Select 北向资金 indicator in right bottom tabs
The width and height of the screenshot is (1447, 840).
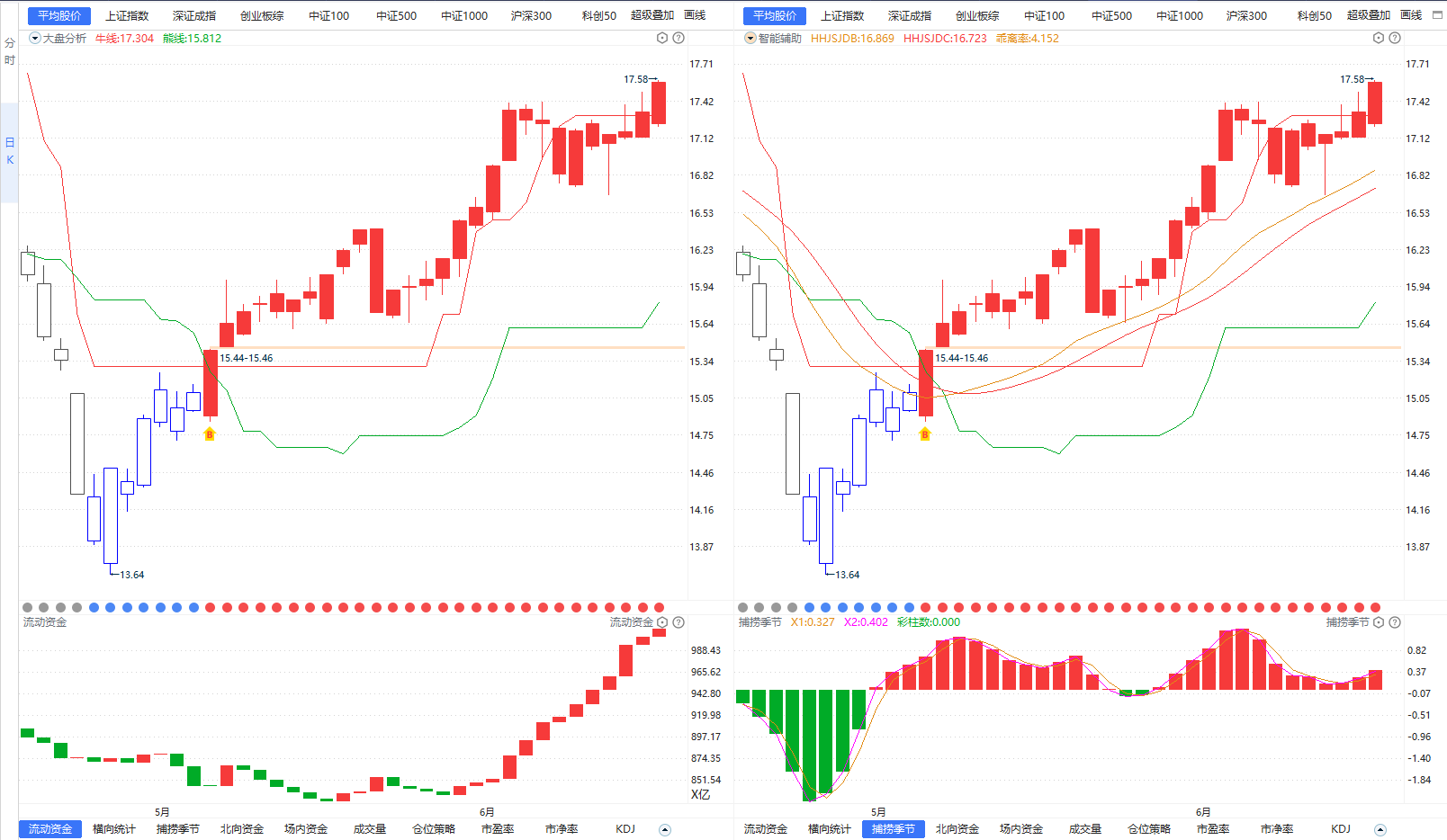pyautogui.click(x=957, y=829)
